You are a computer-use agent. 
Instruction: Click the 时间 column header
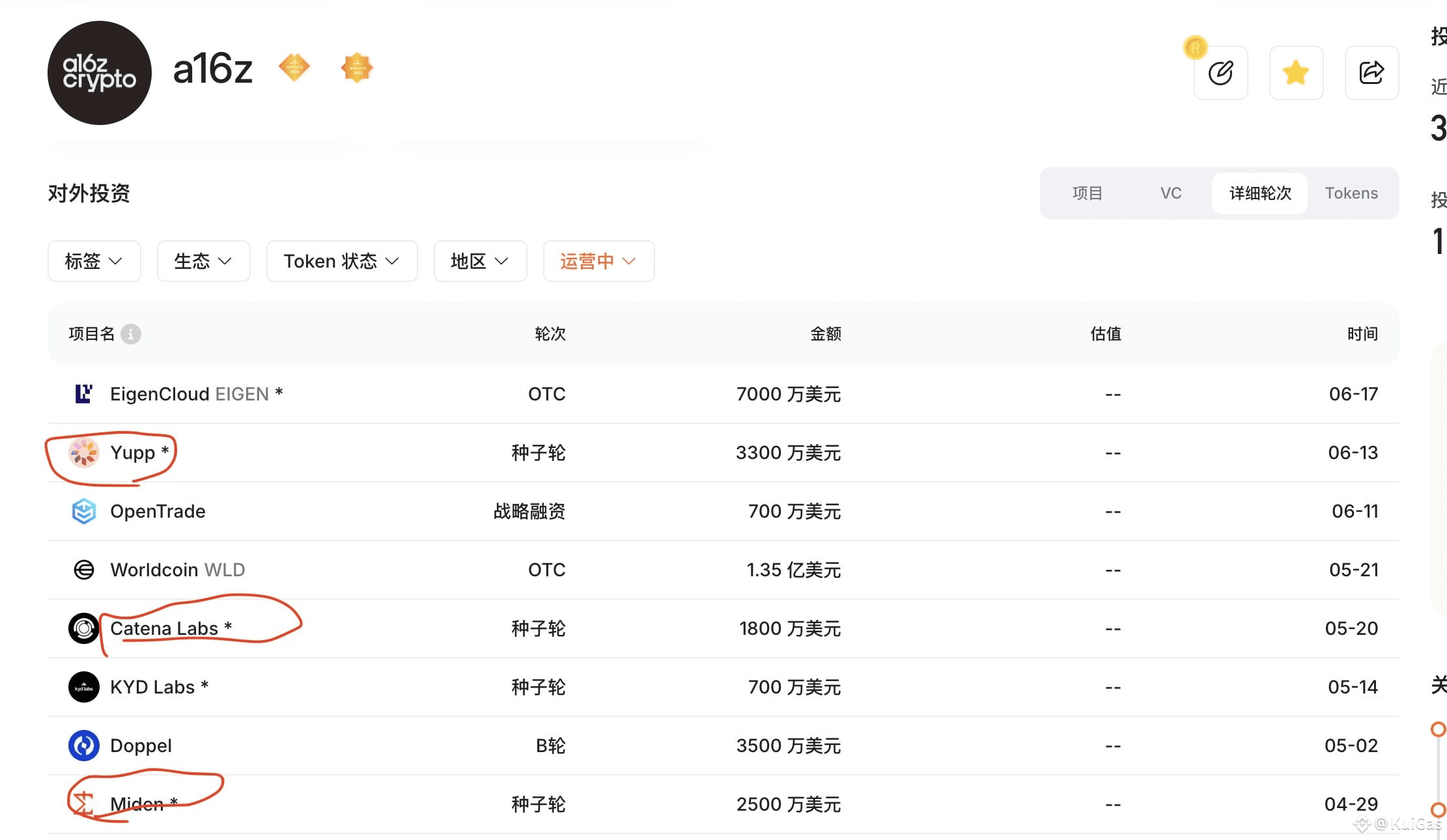[x=1363, y=334]
